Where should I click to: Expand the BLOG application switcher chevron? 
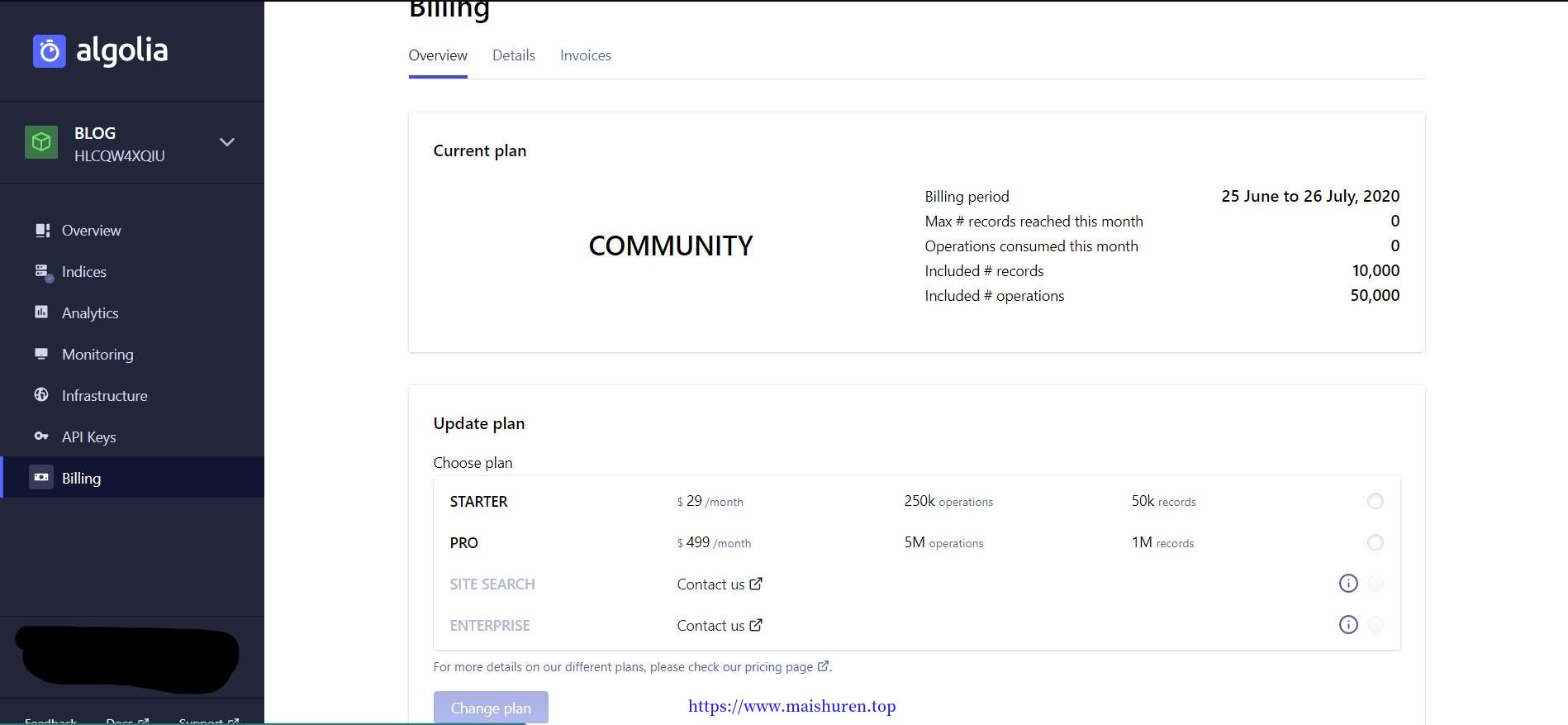click(x=227, y=142)
